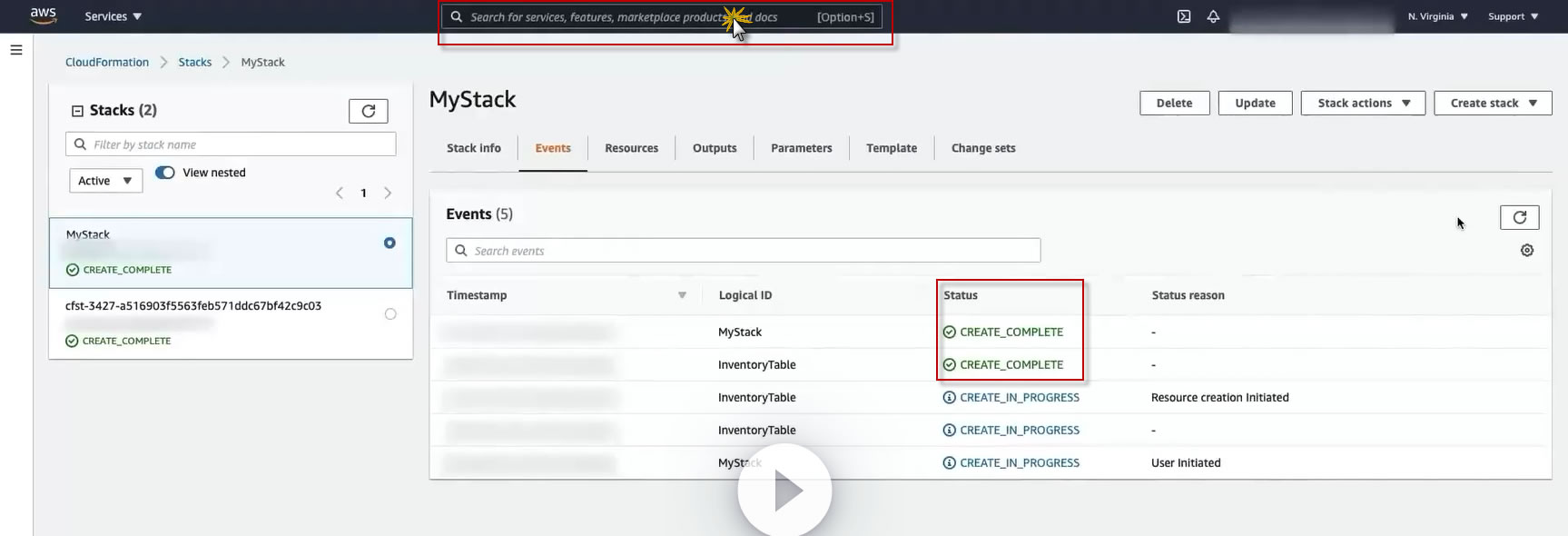Open the Template tab
Image resolution: width=1568 pixels, height=536 pixels.
pos(891,148)
